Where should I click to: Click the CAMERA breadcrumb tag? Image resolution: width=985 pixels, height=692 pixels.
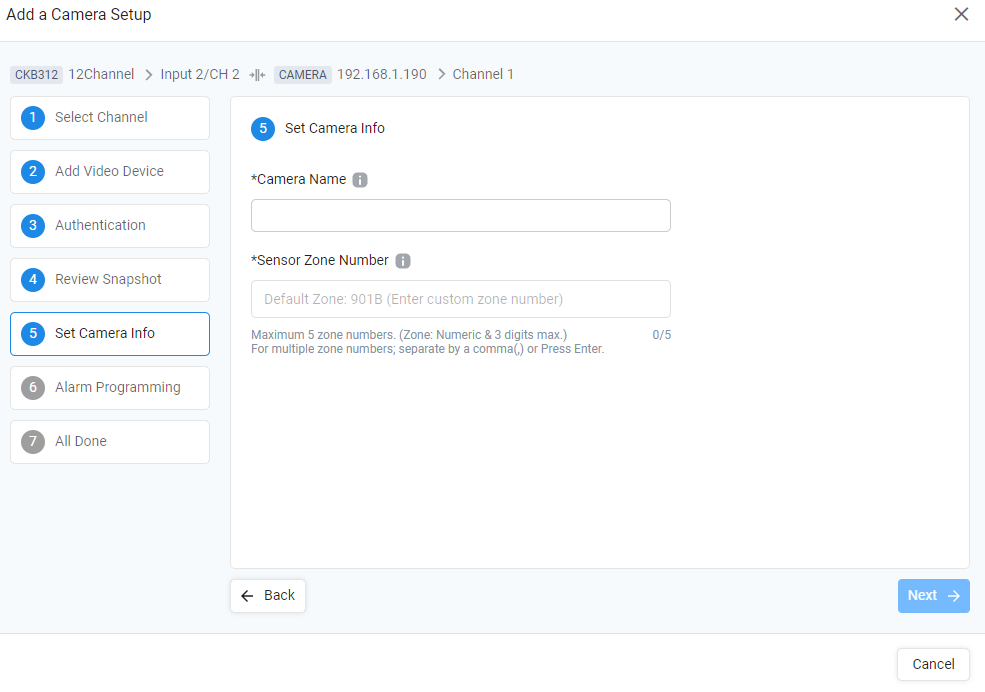[302, 75]
